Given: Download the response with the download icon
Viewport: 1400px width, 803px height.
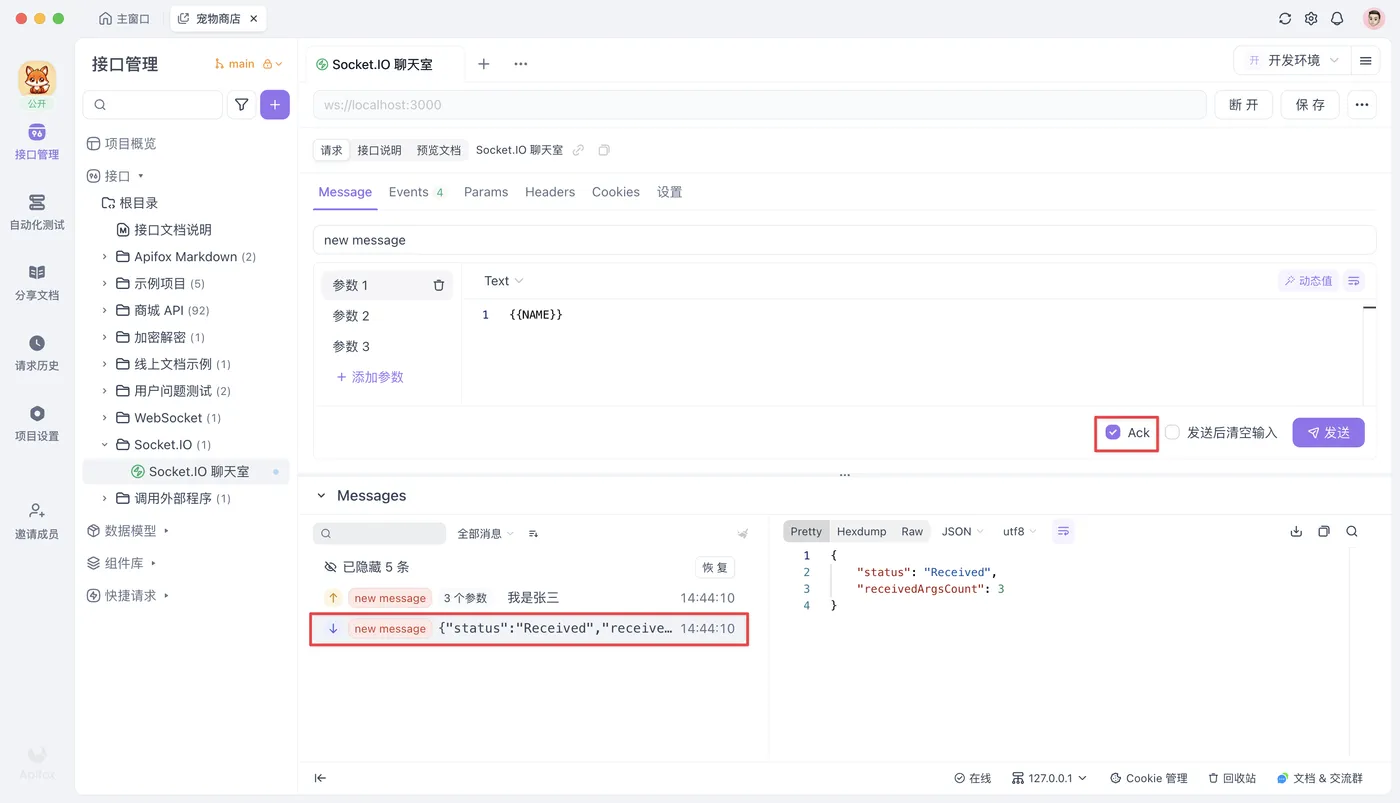Looking at the screenshot, I should (x=1296, y=531).
